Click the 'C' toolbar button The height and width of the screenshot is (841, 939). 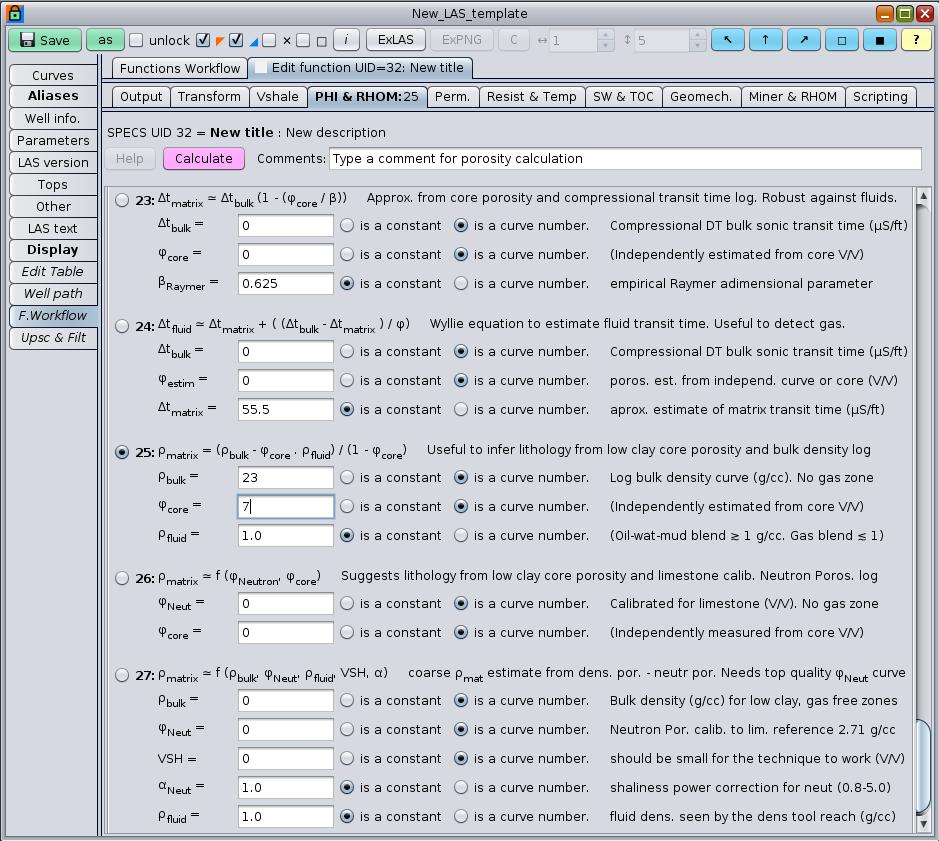(514, 40)
